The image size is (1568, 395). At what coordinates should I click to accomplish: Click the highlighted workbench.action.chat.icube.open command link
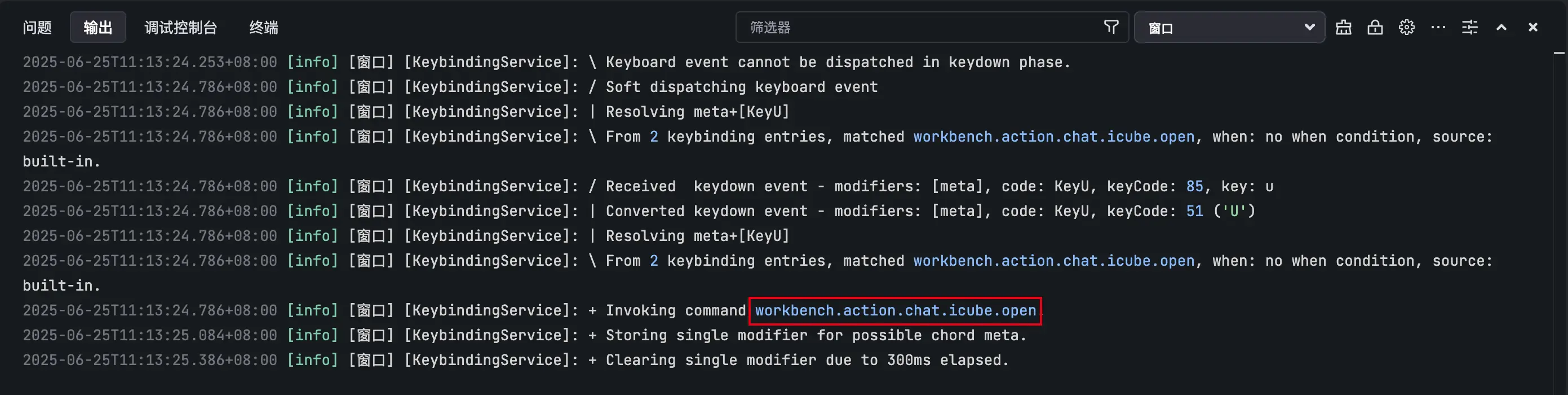[x=896, y=311]
